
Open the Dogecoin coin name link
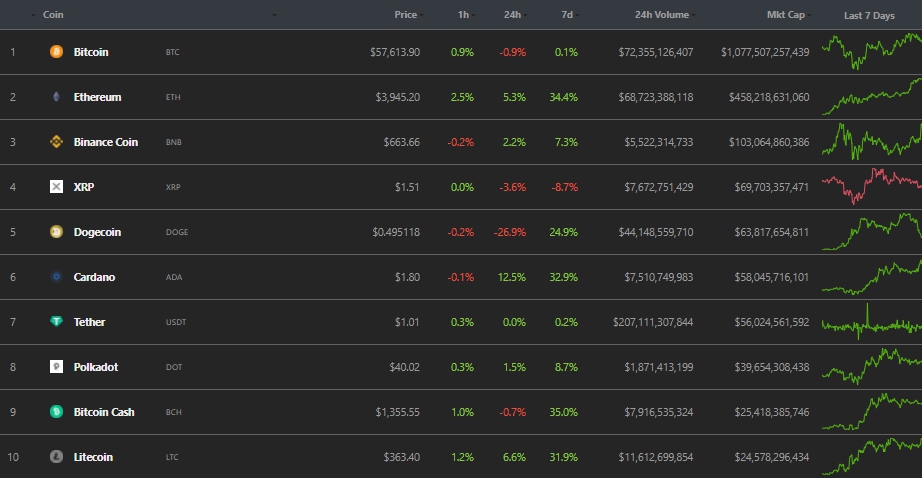pyautogui.click(x=97, y=232)
